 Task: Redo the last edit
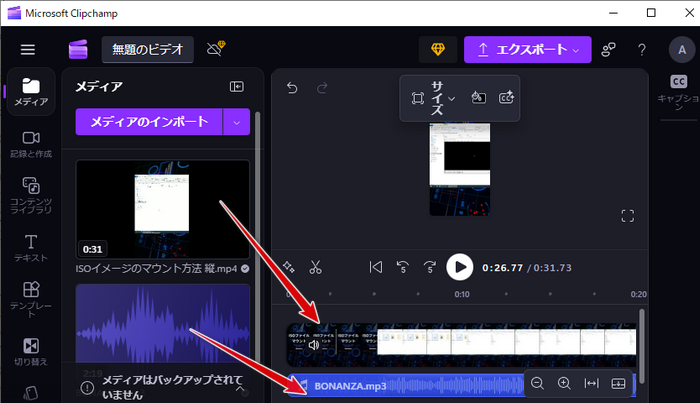pyautogui.click(x=322, y=88)
